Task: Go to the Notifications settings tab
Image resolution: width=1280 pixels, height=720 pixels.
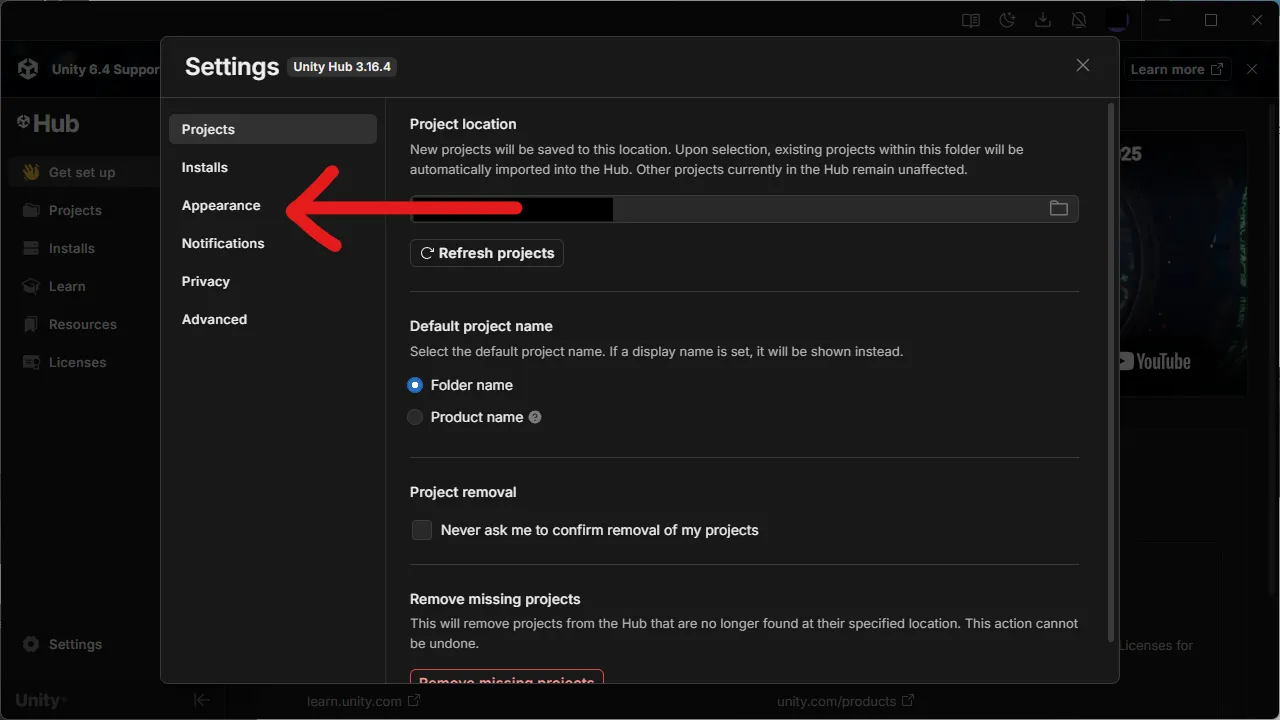Action: point(223,243)
